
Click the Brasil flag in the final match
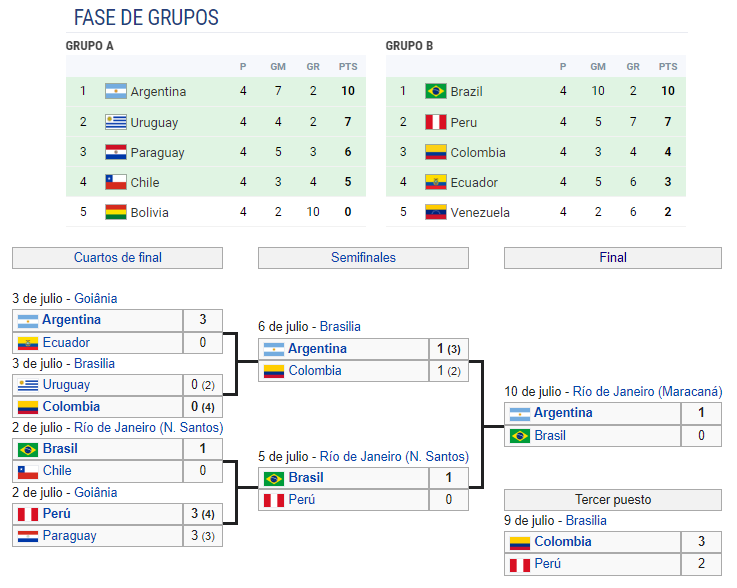click(520, 436)
